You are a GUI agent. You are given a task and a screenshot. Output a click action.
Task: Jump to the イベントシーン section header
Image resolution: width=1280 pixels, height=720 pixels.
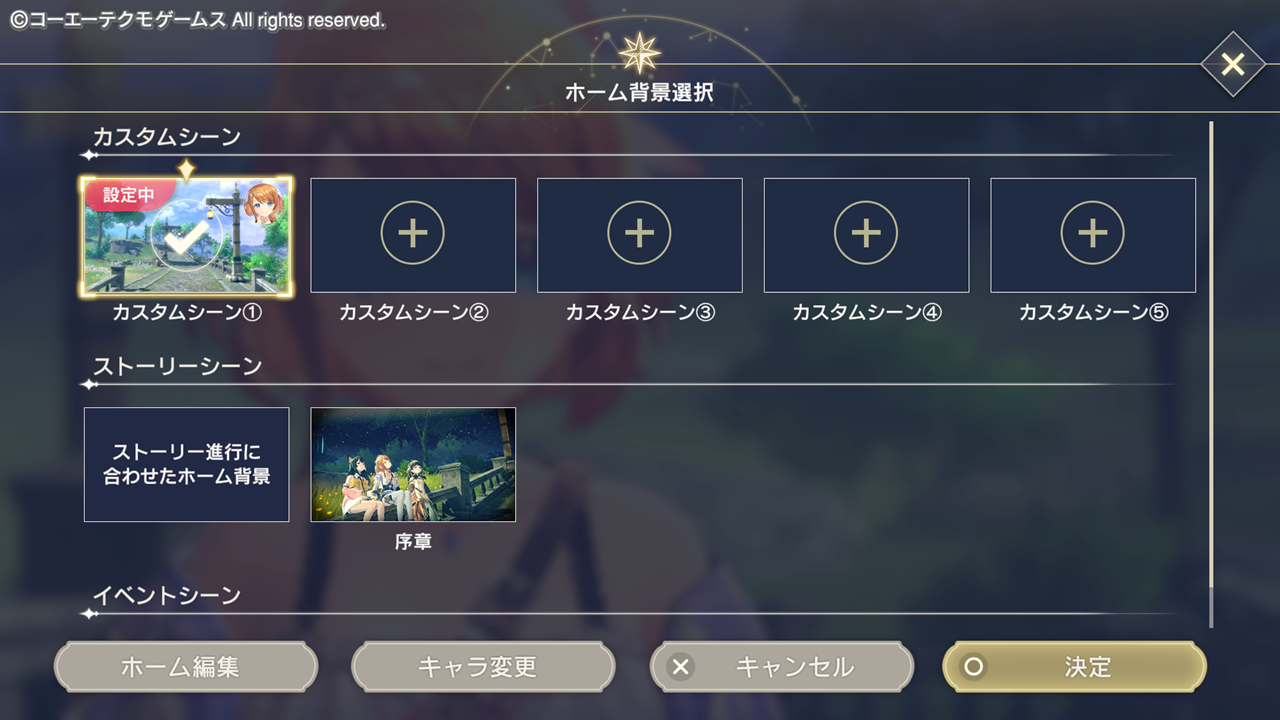(x=167, y=596)
